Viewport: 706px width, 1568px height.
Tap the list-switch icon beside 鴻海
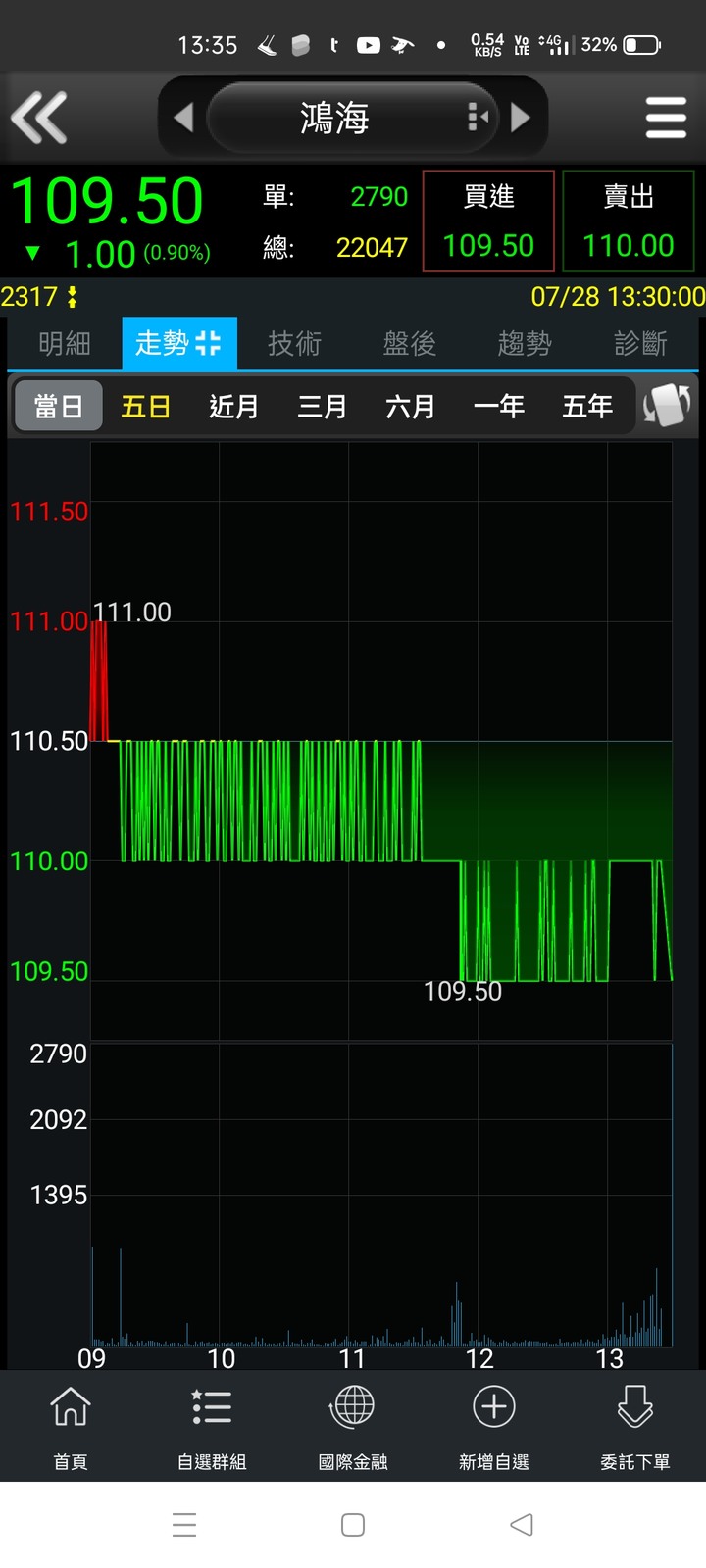(478, 118)
